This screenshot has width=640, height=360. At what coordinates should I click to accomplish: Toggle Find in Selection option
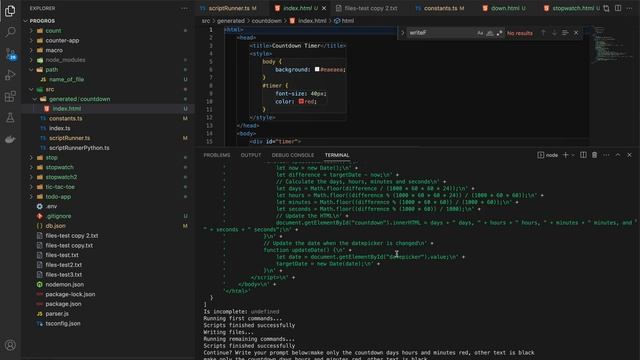point(565,33)
